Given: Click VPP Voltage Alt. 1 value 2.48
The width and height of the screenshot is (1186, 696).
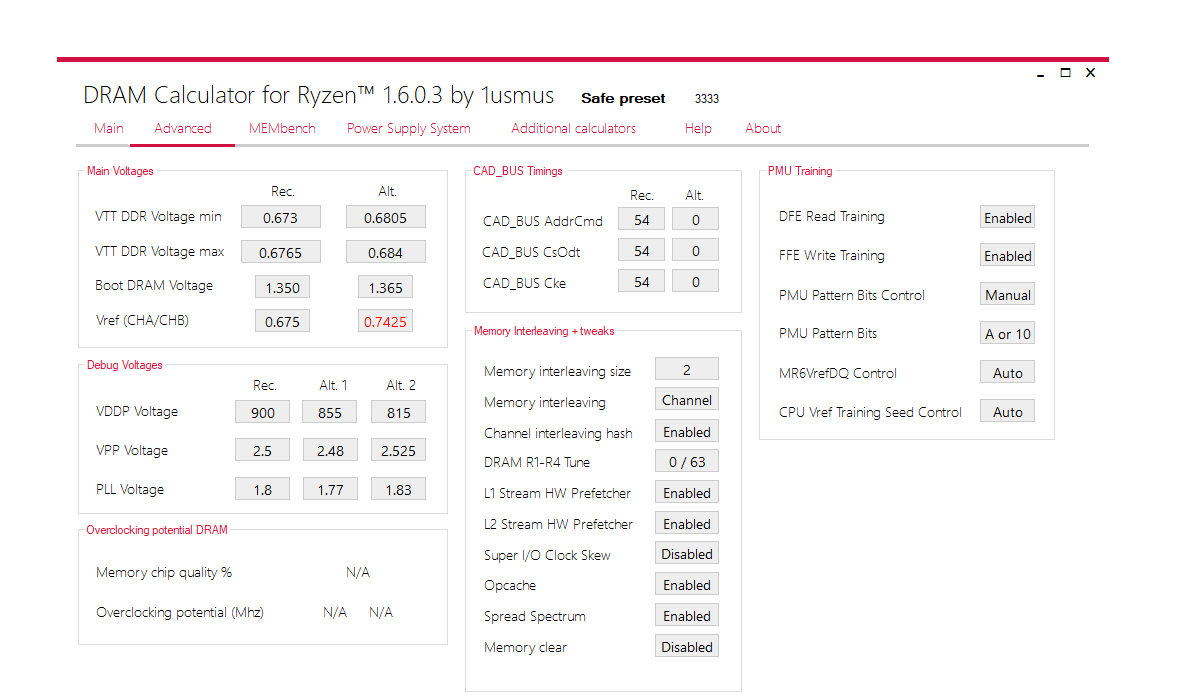Looking at the screenshot, I should coord(330,450).
